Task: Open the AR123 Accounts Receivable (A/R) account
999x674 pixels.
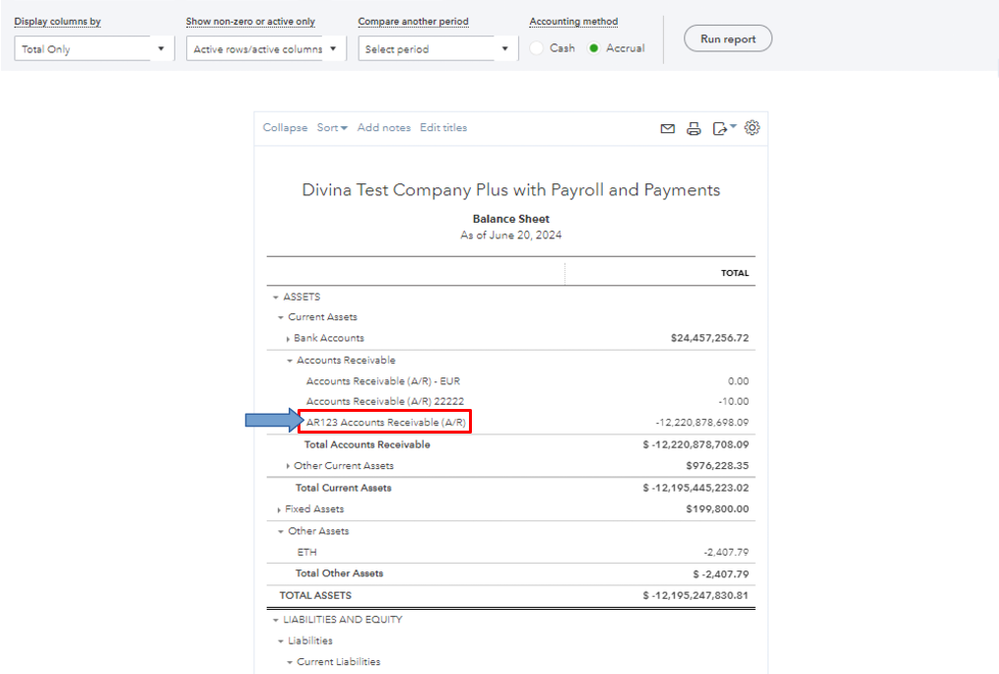Action: [386, 422]
